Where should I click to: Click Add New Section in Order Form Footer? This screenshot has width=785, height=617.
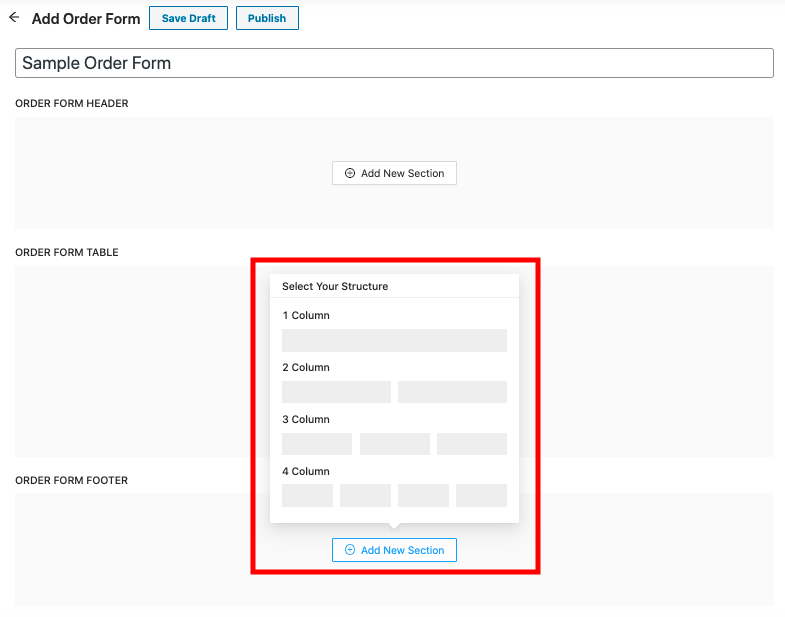coord(394,550)
